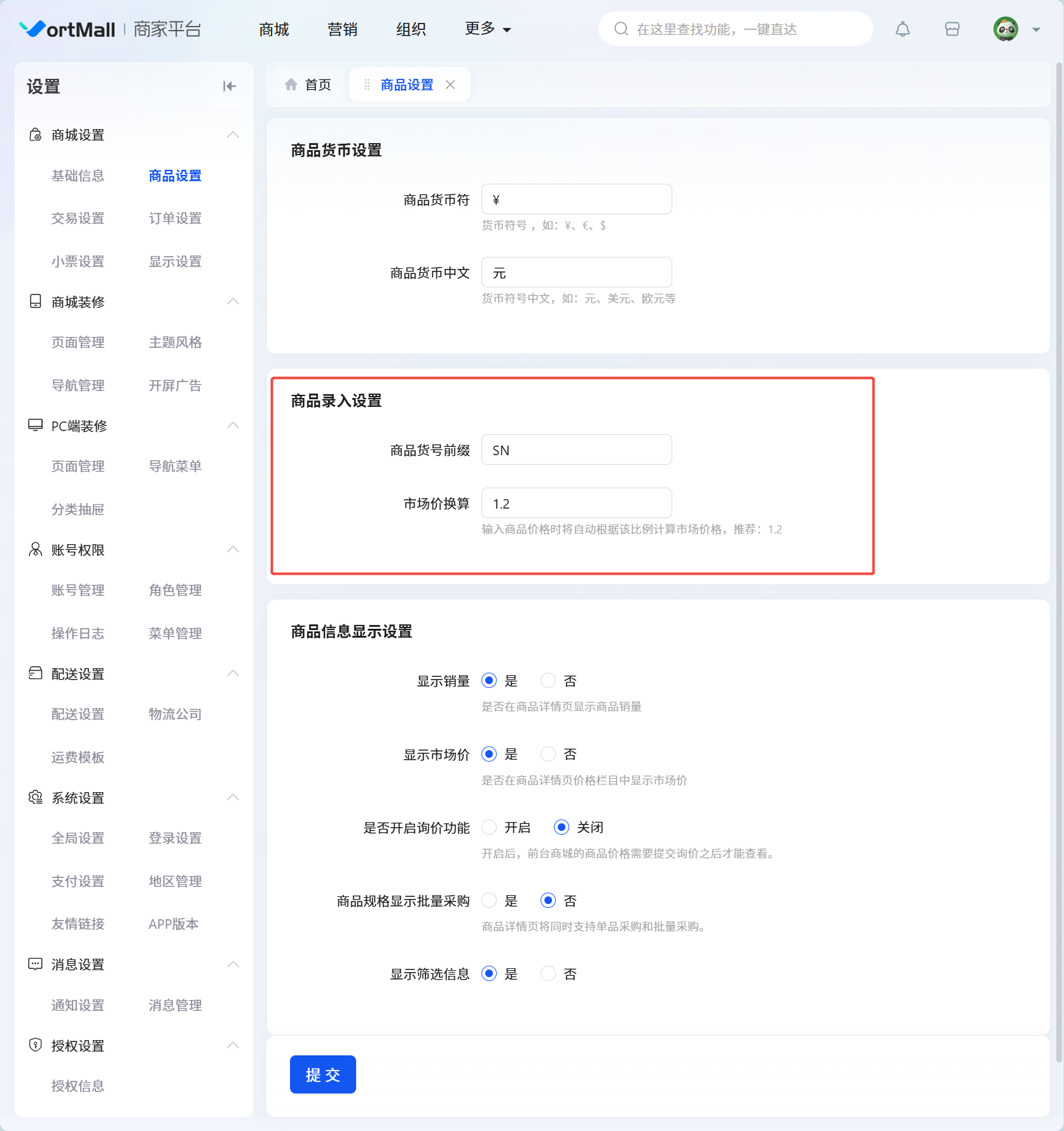Open the 更多 dropdown menu
The width and height of the screenshot is (1064, 1131).
pyautogui.click(x=487, y=29)
